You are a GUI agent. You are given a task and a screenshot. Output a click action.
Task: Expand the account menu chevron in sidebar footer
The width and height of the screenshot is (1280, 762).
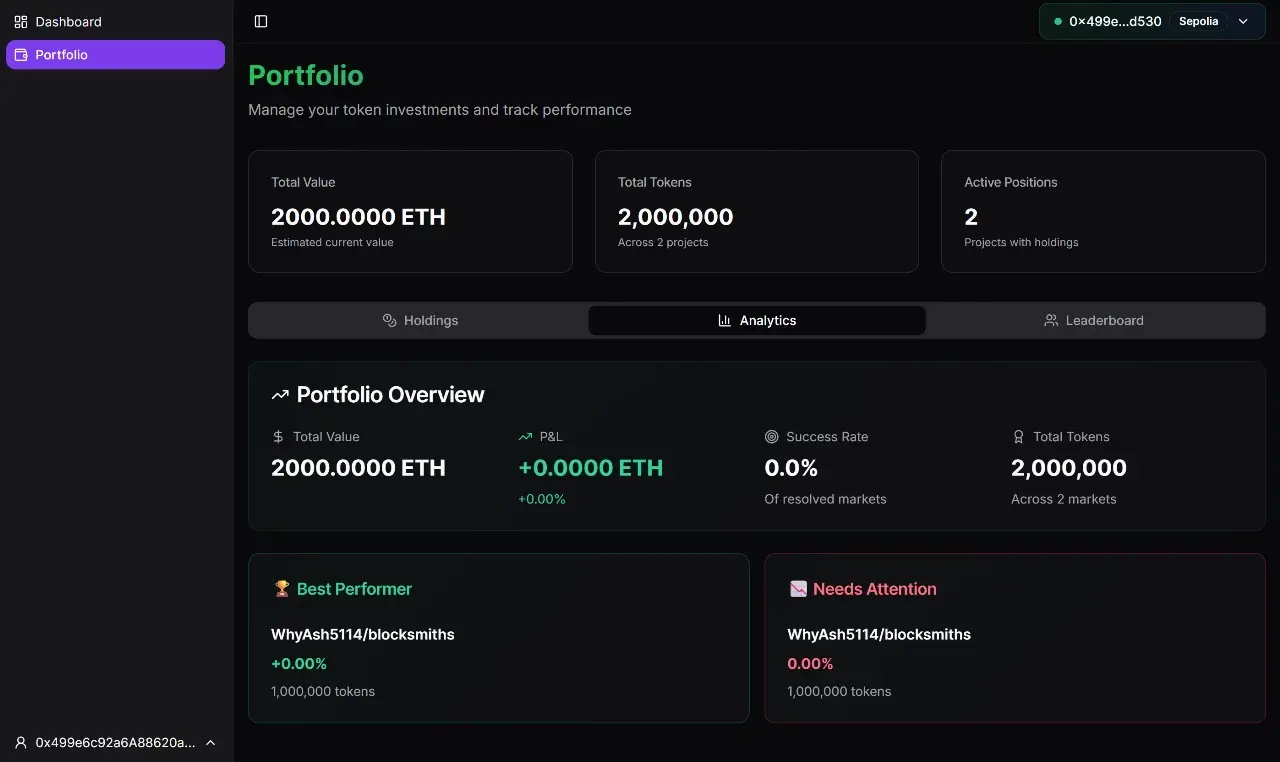[x=210, y=743]
